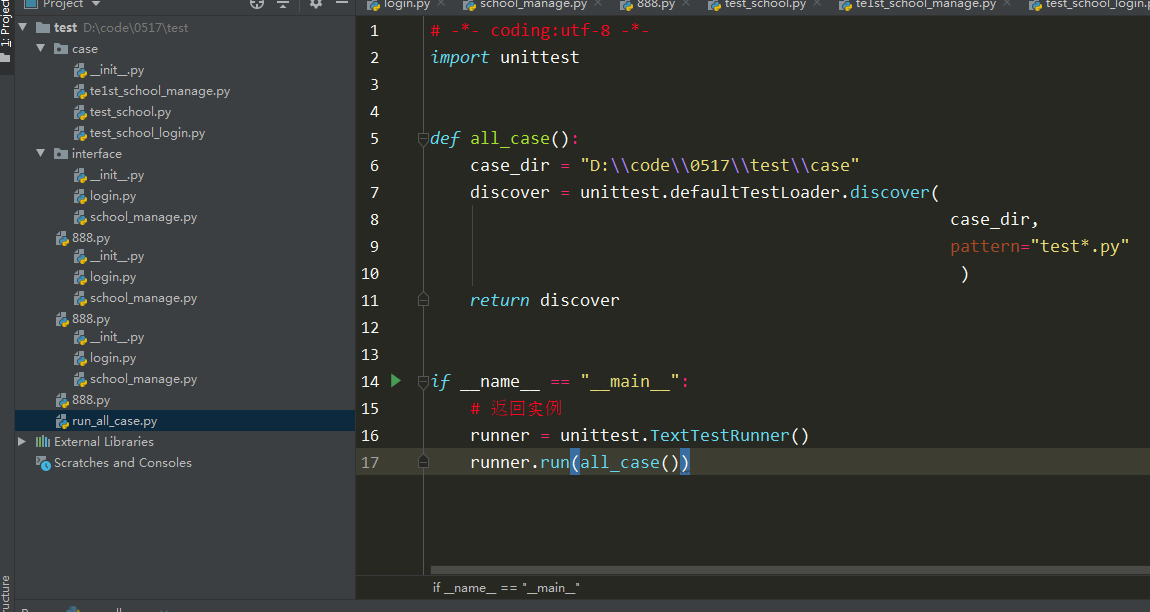1150x612 pixels.
Task: Toggle the 1: Project tool window button
Action: click(6, 31)
